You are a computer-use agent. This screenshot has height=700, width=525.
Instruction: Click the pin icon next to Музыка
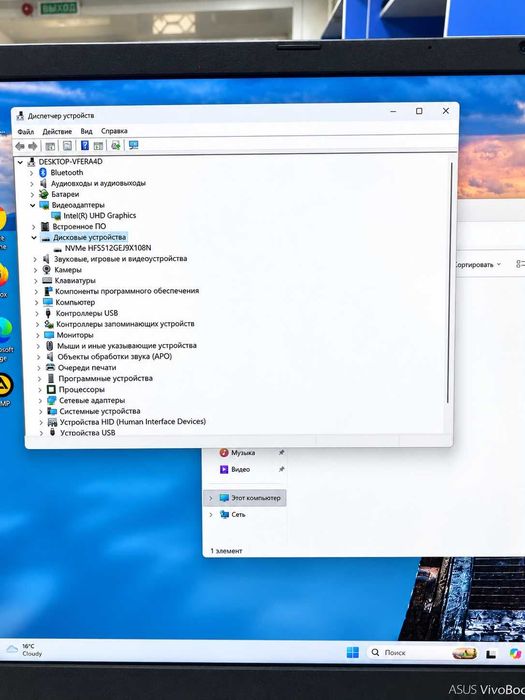tap(281, 453)
